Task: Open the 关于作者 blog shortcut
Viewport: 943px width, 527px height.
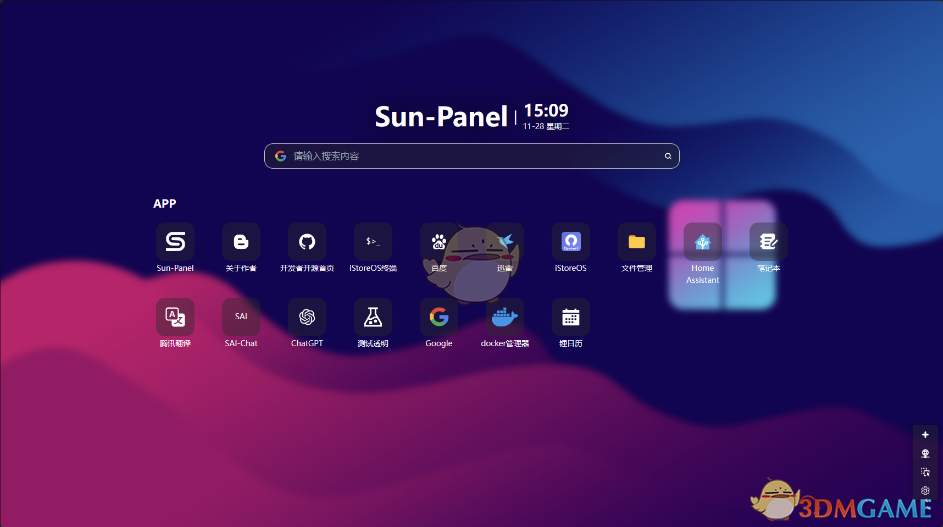Action: coord(241,242)
